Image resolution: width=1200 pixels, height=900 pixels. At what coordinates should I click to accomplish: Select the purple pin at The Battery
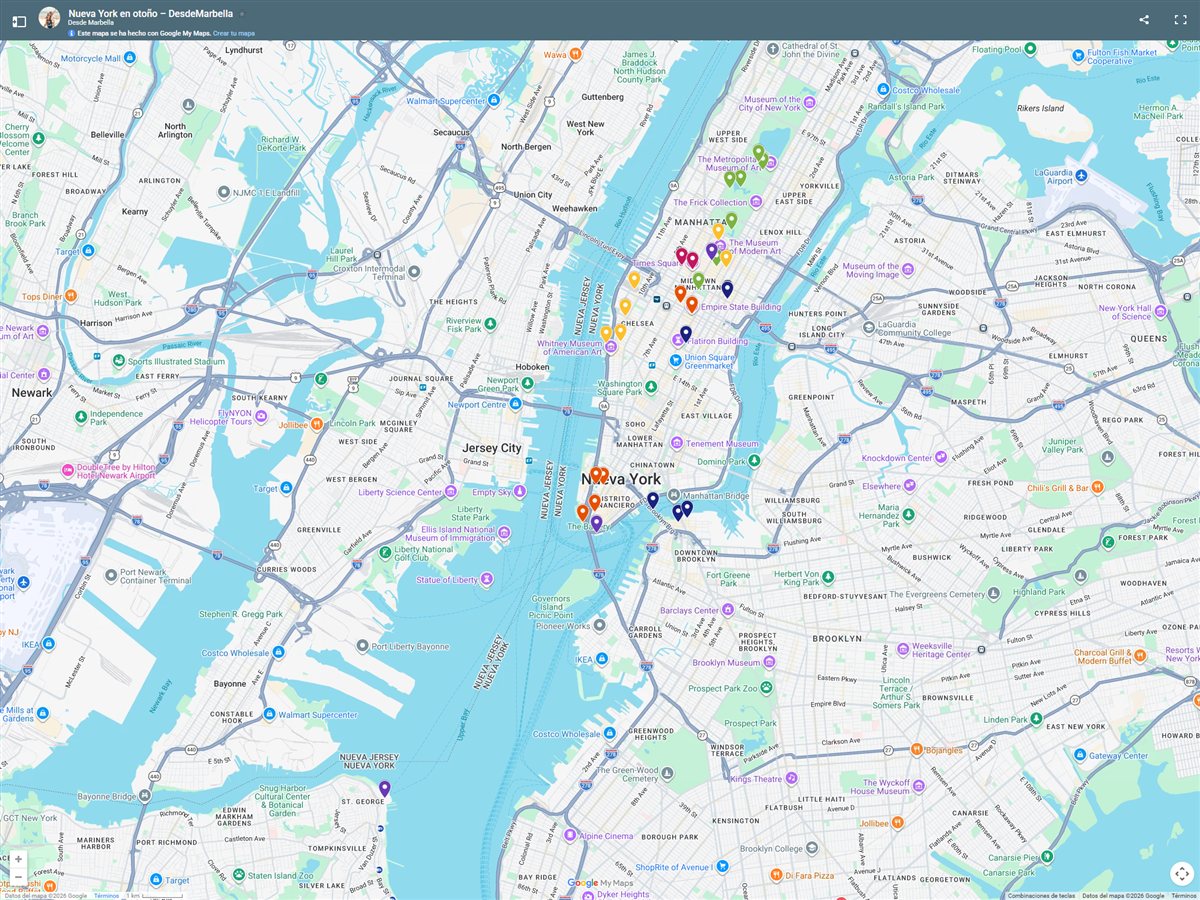pos(597,523)
